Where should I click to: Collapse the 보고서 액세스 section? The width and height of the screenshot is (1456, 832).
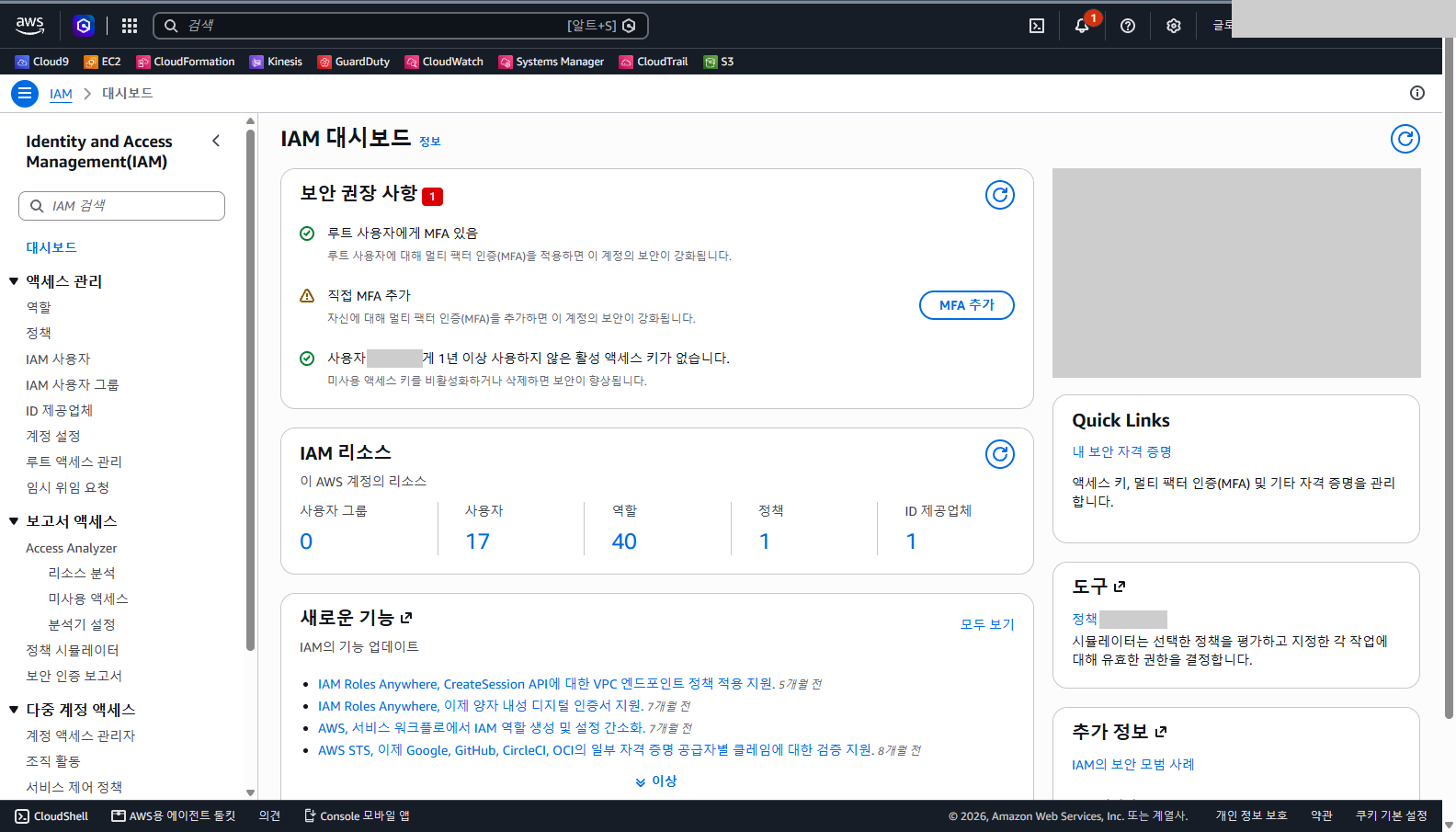point(14,521)
